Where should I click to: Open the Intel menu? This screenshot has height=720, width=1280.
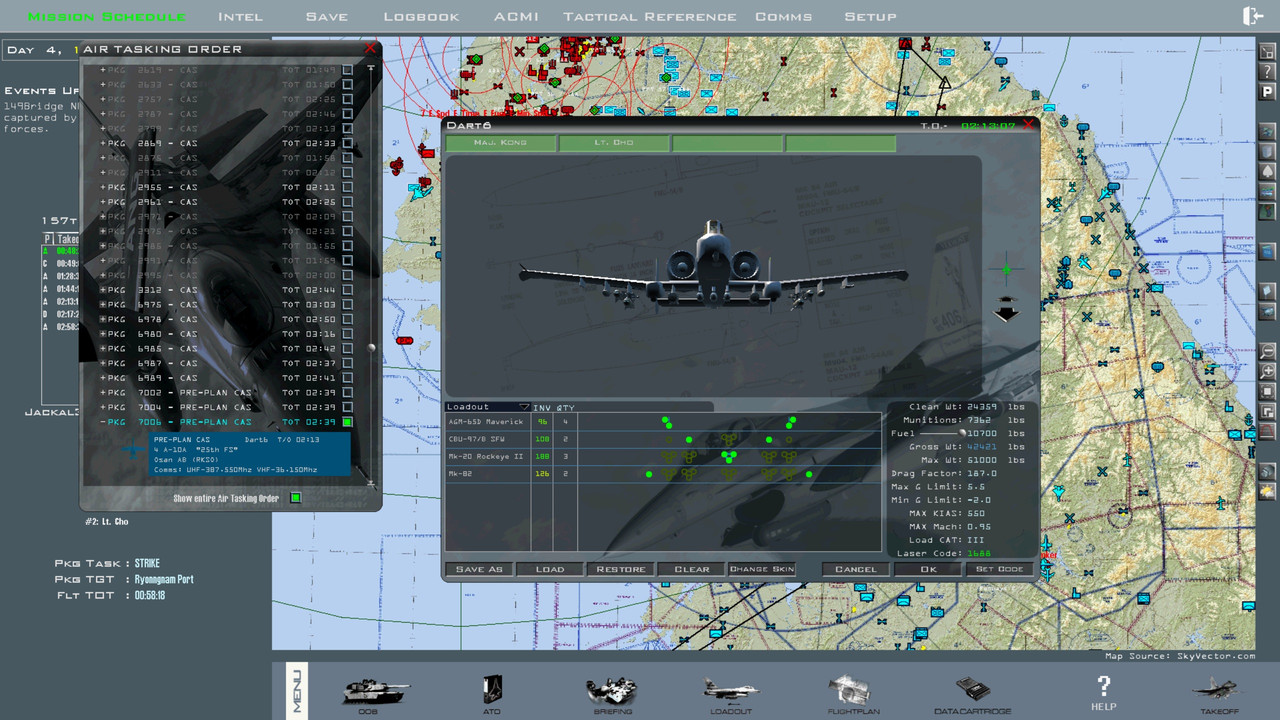click(241, 17)
